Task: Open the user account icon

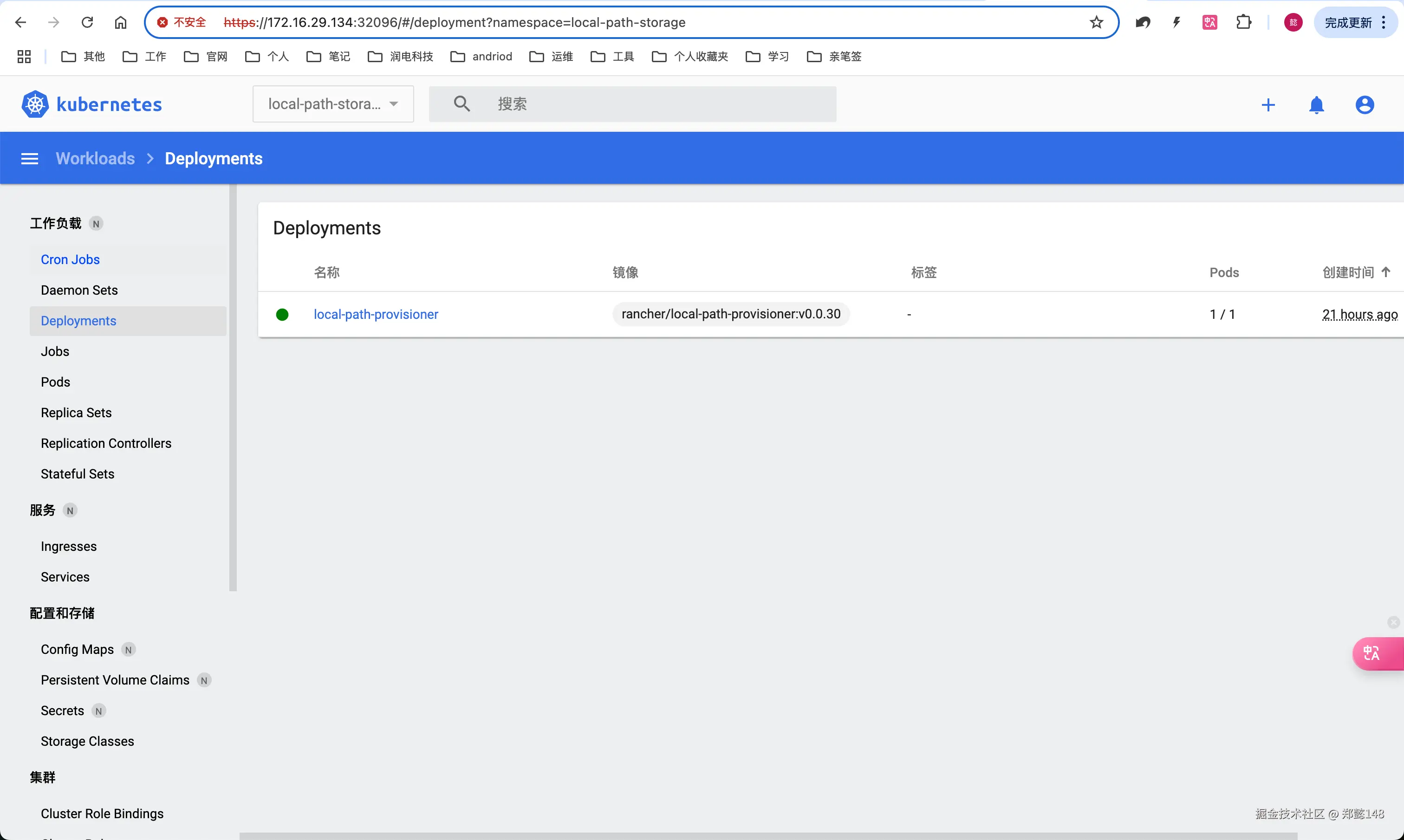Action: 1365,105
